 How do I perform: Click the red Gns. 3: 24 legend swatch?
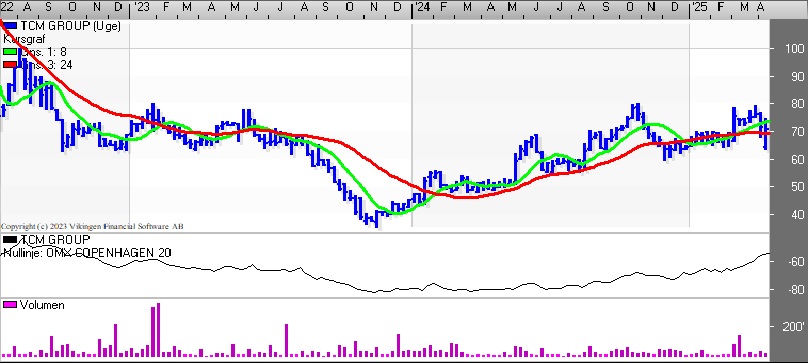coord(10,65)
